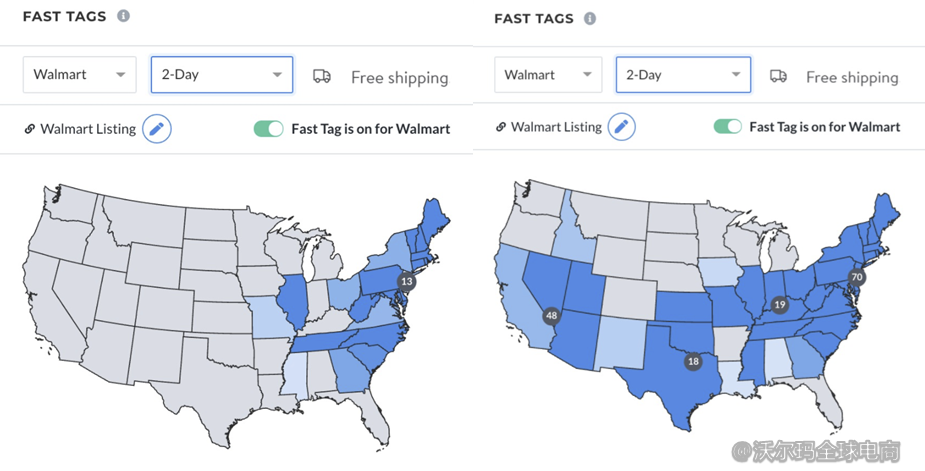The height and width of the screenshot is (471, 925).
Task: Turn off Fast Tag toggle in right panel
Action: point(727,127)
